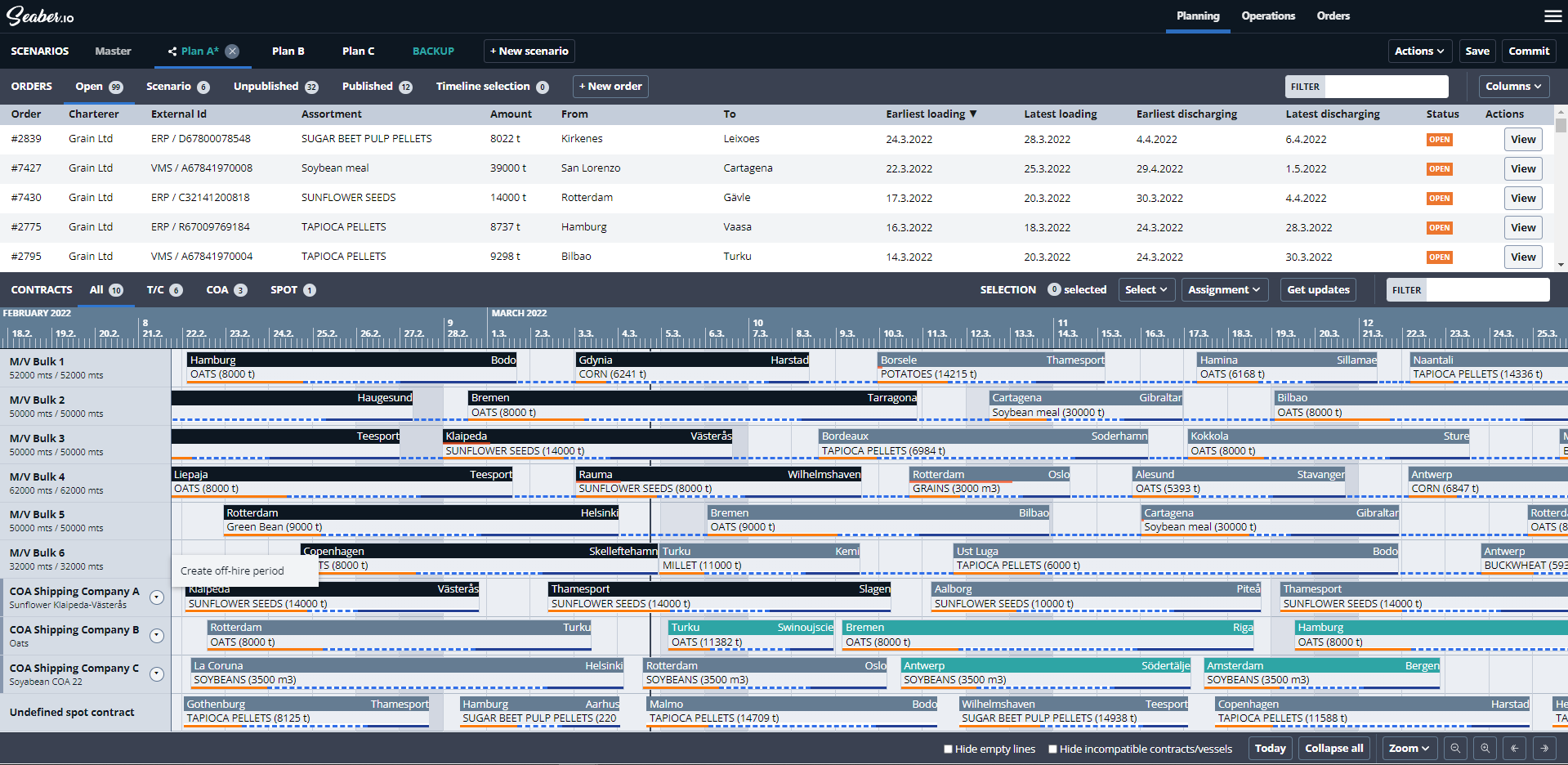Zoom out using the magnifier-minus icon
Screen dimensions: 1568x765
[1456, 748]
